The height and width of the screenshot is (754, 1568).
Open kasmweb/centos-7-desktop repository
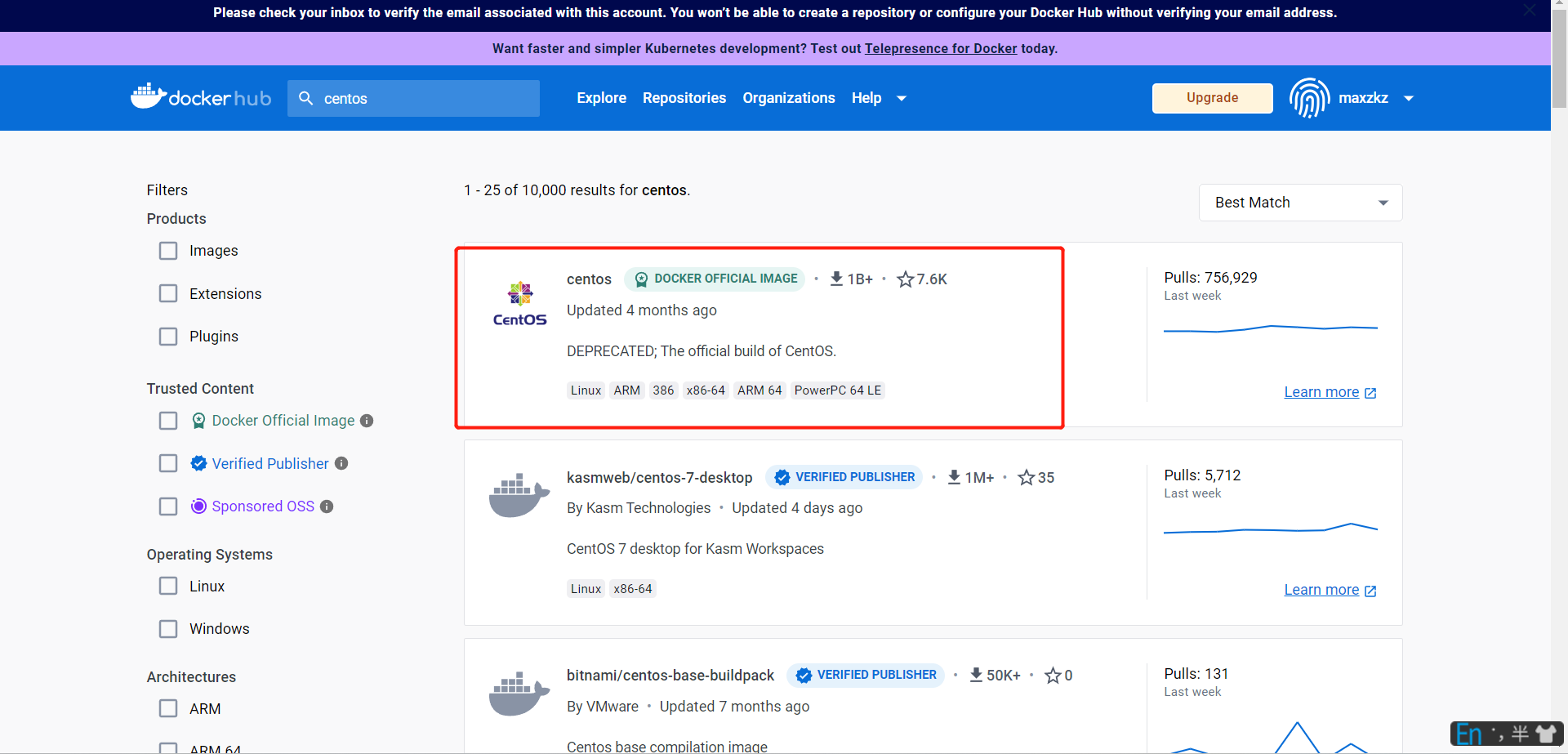tap(660, 477)
